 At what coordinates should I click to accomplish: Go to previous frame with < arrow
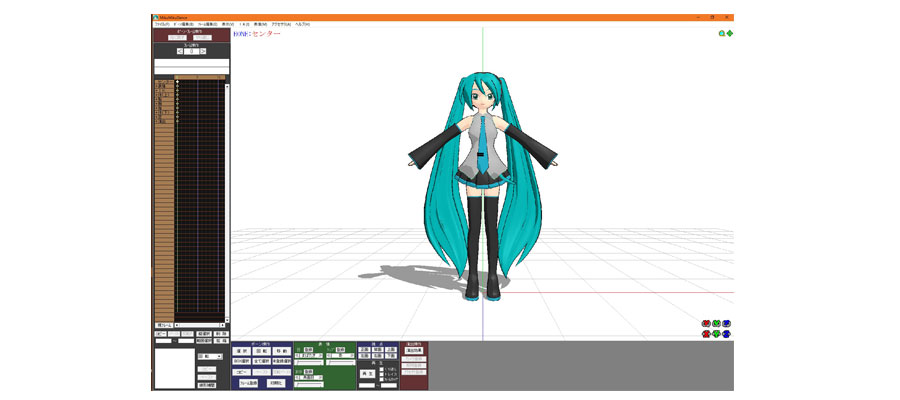click(x=180, y=51)
